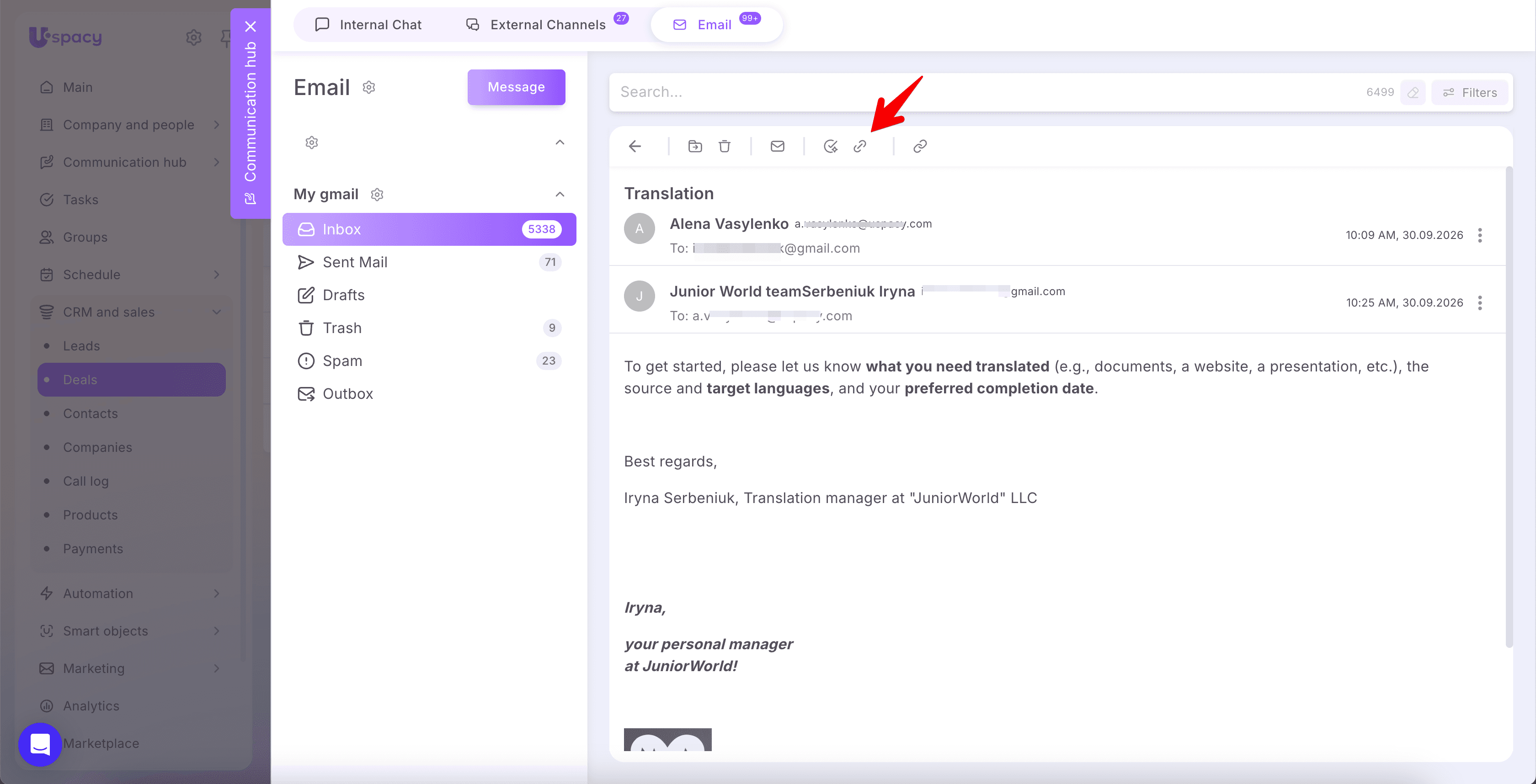Open the Outbox folder
Viewport: 1536px width, 784px height.
(x=429, y=394)
